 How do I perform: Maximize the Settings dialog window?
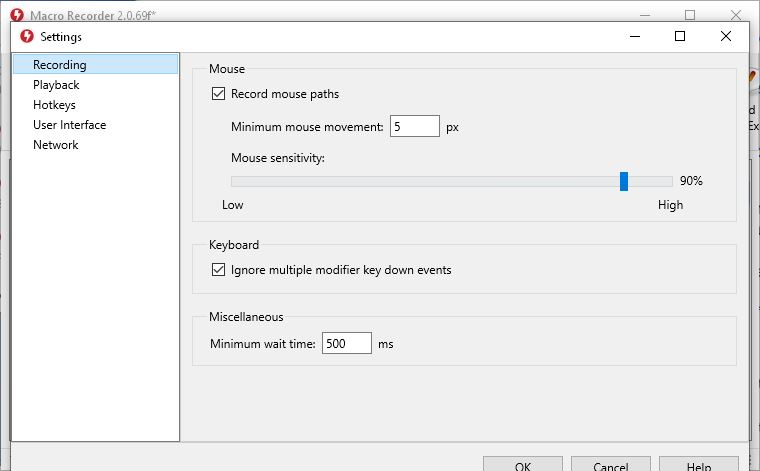pyautogui.click(x=680, y=36)
